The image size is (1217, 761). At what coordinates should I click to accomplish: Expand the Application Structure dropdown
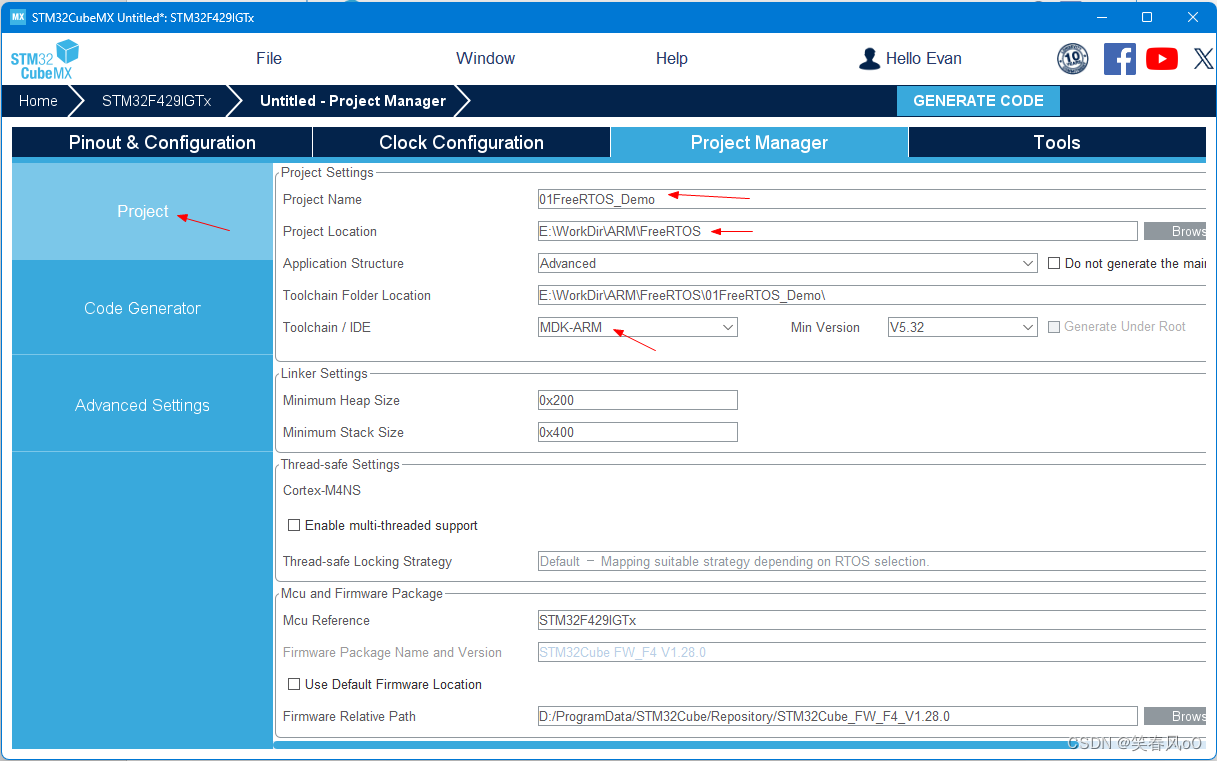788,263
